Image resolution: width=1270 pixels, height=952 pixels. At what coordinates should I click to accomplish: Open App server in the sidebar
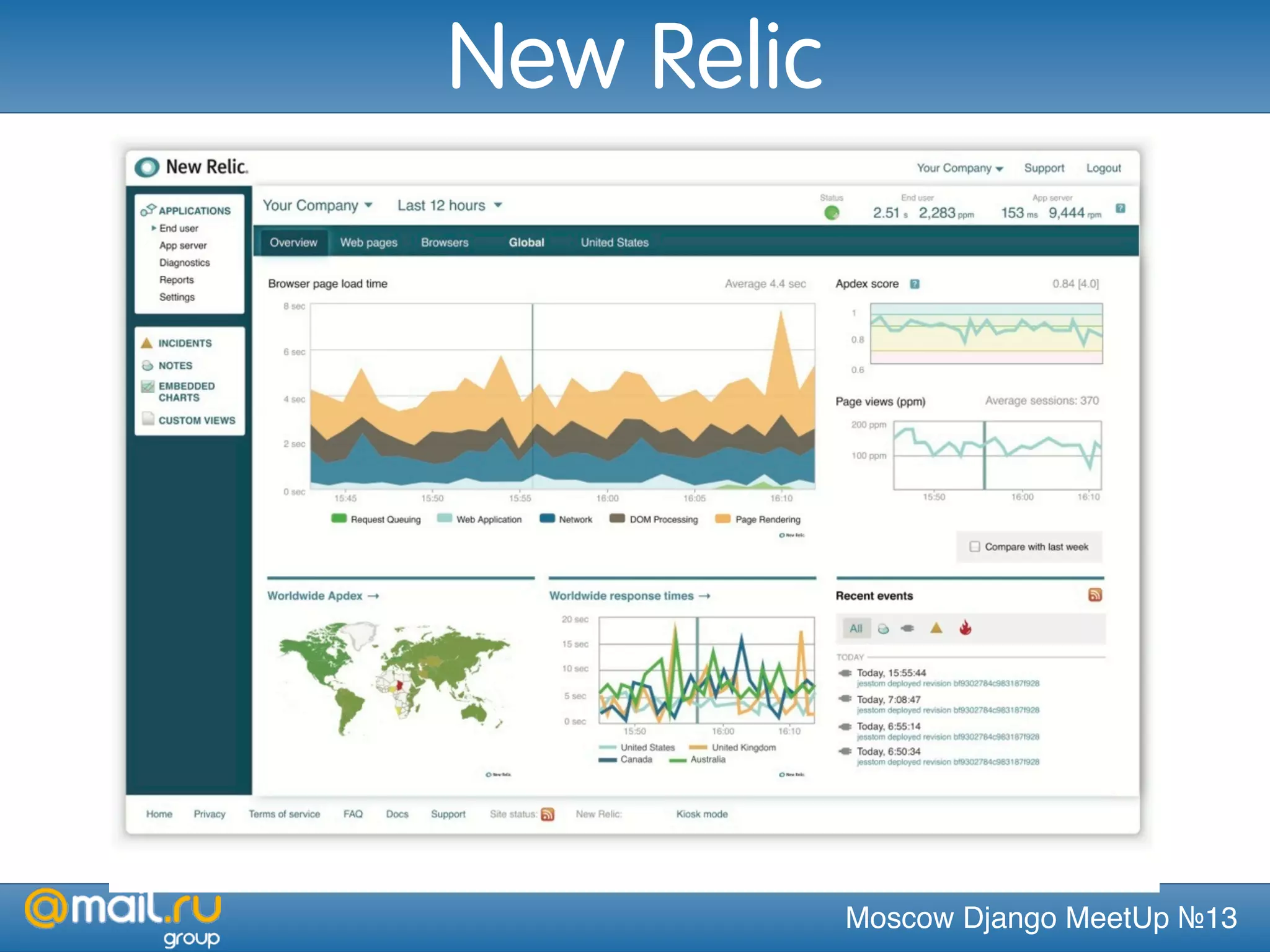[183, 245]
